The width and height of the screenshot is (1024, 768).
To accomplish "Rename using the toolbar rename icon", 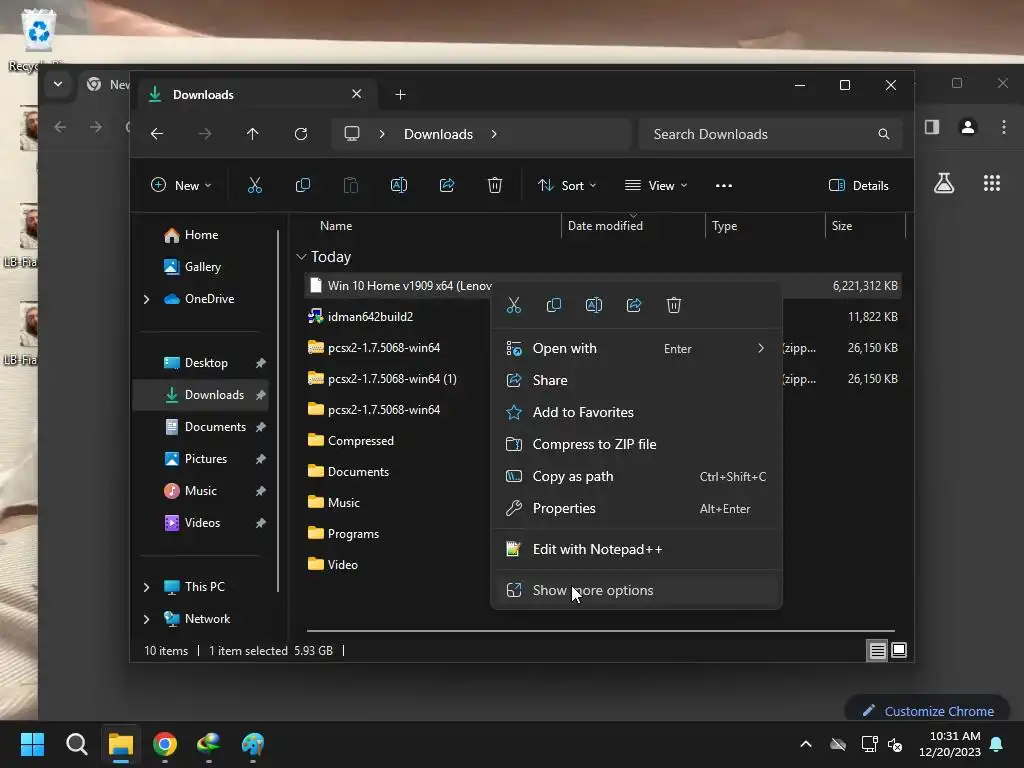I will pos(398,185).
